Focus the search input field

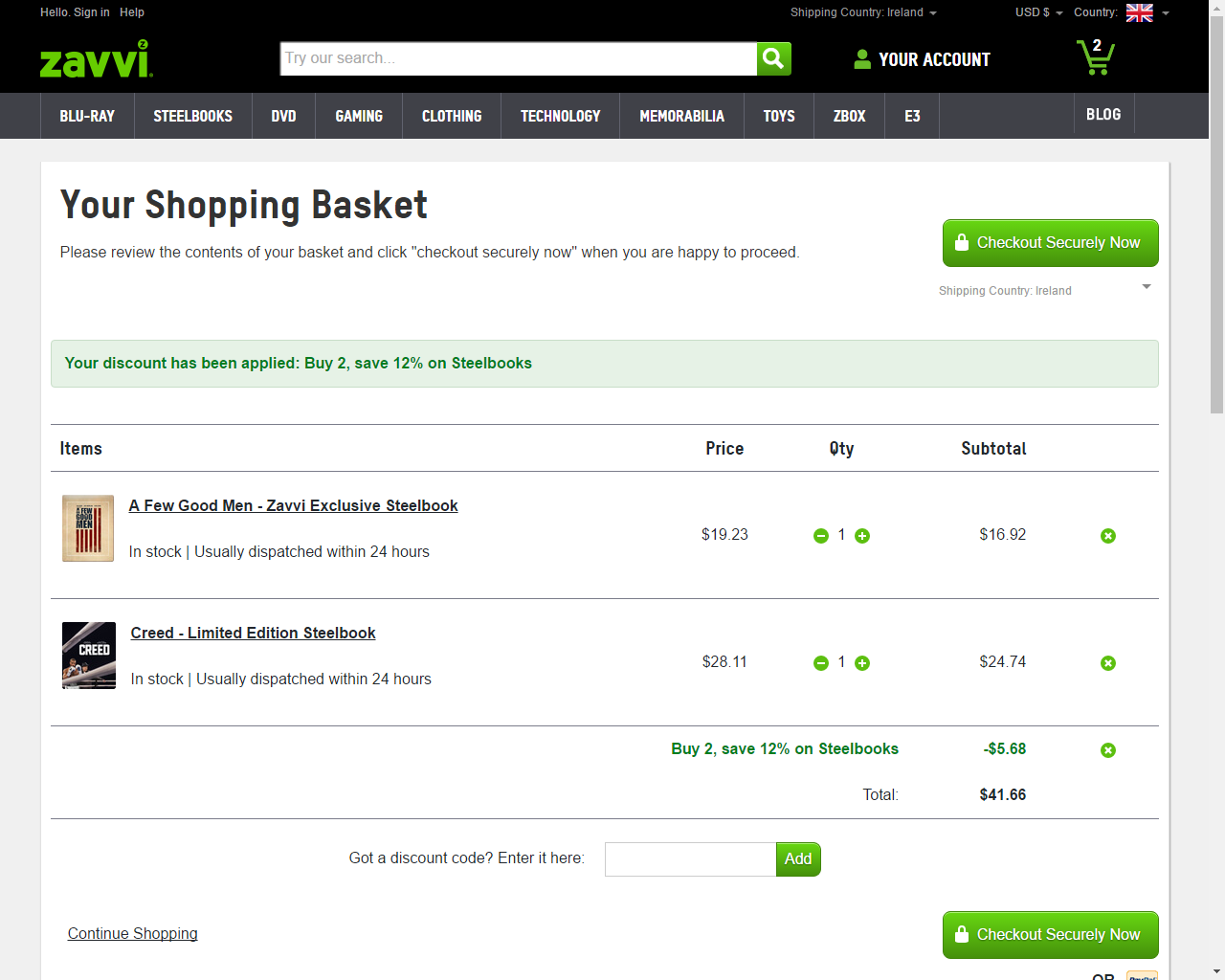tap(519, 58)
